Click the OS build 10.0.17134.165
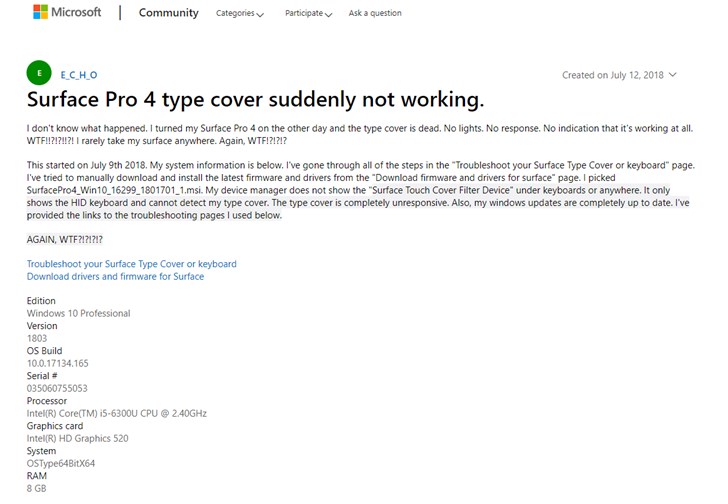 tap(58, 363)
